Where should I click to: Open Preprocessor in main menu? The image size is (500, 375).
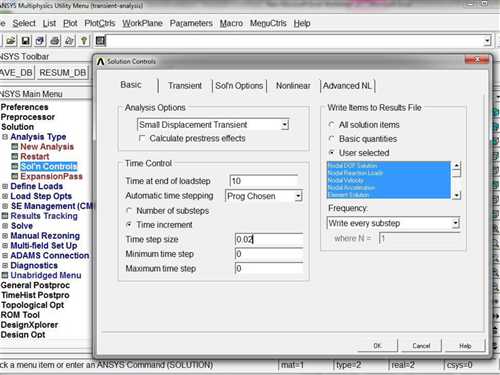[28, 117]
